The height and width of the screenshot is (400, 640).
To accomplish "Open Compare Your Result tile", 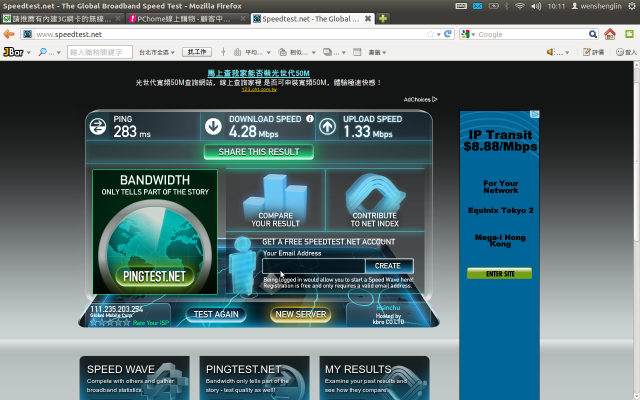I will 276,200.
